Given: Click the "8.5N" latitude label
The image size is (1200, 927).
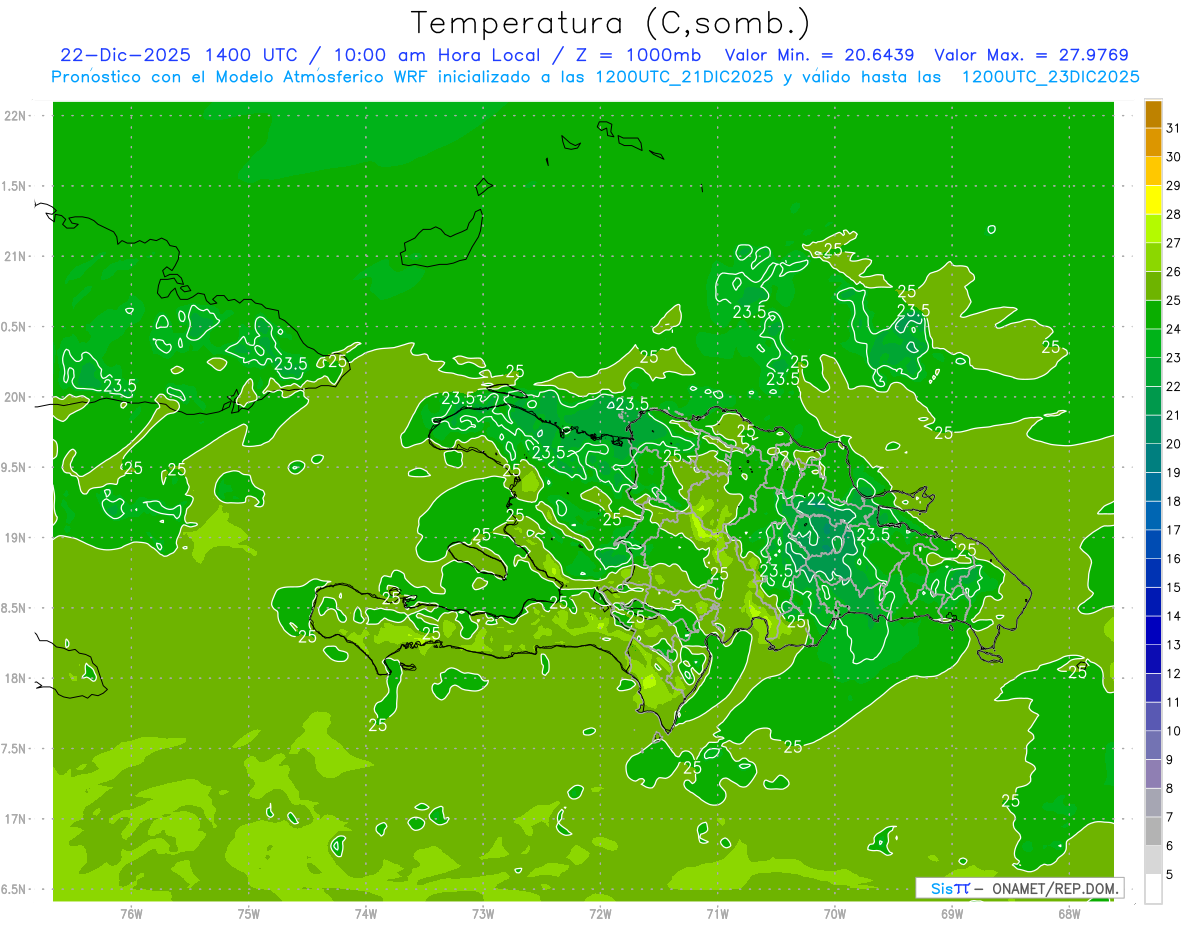Looking at the screenshot, I should [x=15, y=608].
